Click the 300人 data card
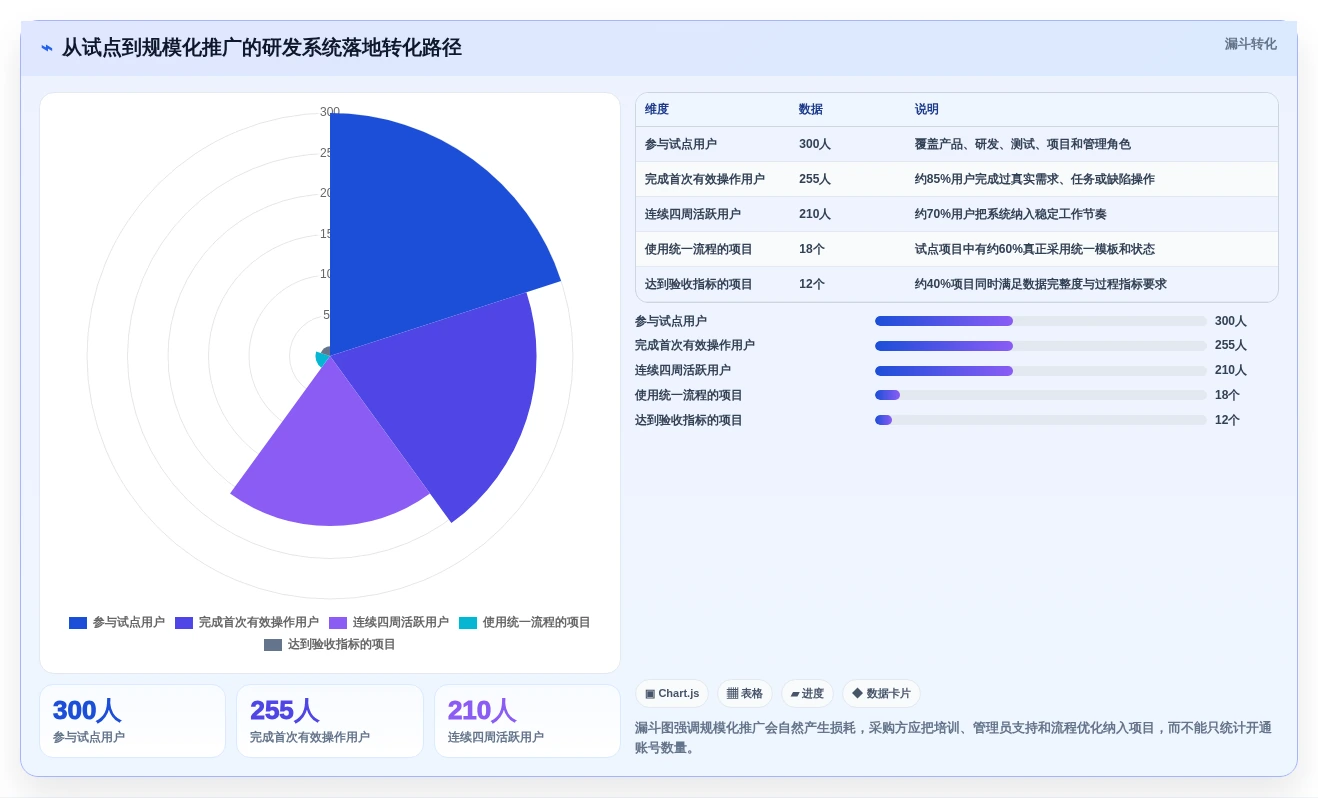The image size is (1318, 798). 132,721
